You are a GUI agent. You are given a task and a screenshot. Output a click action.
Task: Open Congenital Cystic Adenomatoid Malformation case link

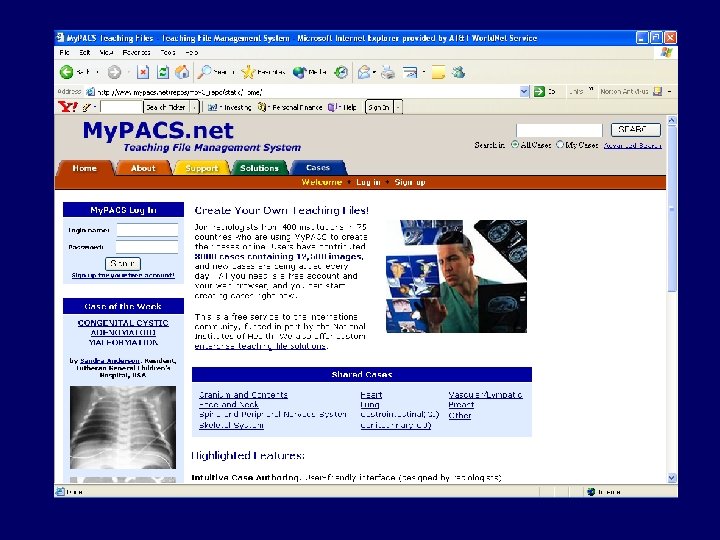click(123, 332)
